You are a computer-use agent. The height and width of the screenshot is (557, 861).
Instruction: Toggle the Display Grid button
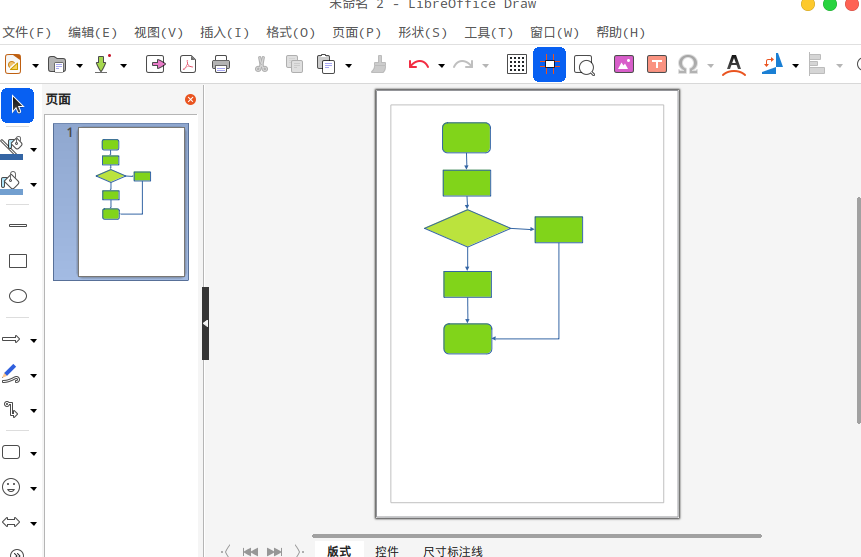(516, 65)
